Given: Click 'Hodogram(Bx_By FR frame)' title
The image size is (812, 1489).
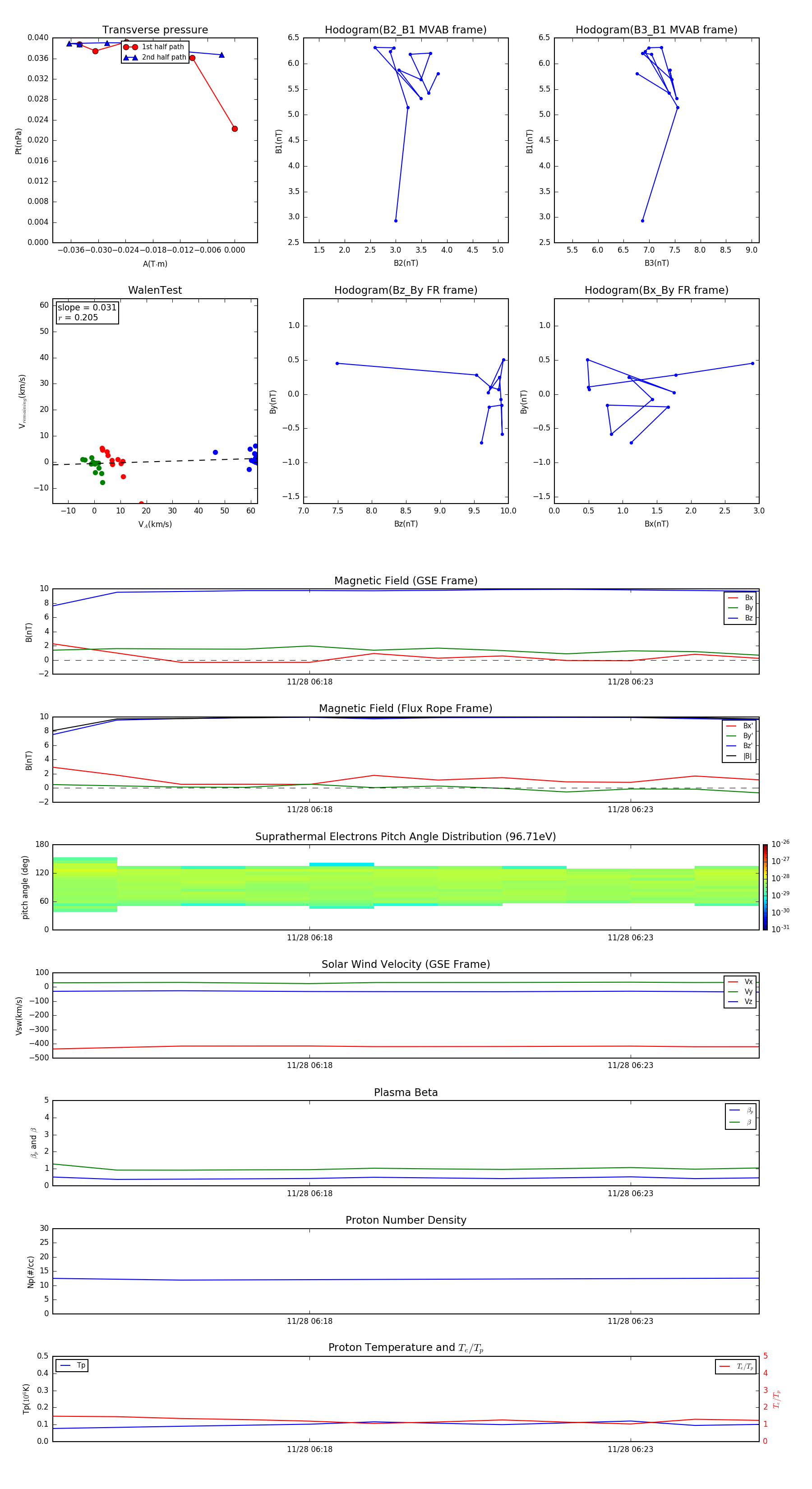Looking at the screenshot, I should click(656, 290).
